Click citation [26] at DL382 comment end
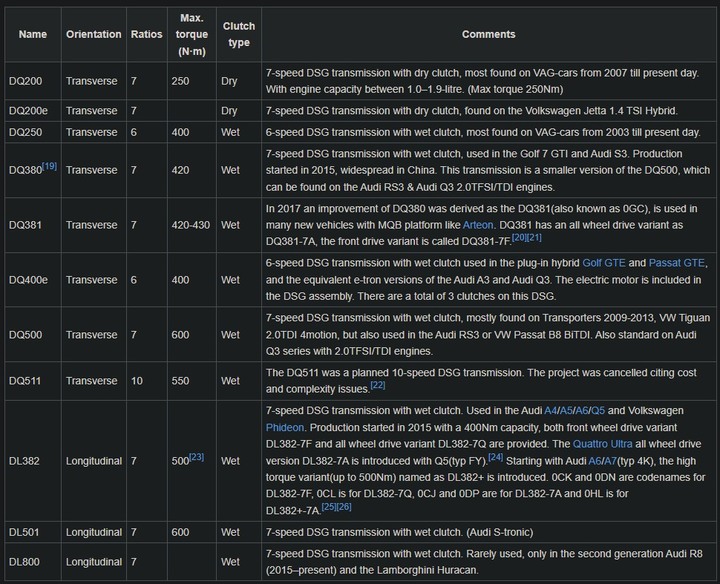Image resolution: width=720 pixels, height=584 pixels. (344, 506)
